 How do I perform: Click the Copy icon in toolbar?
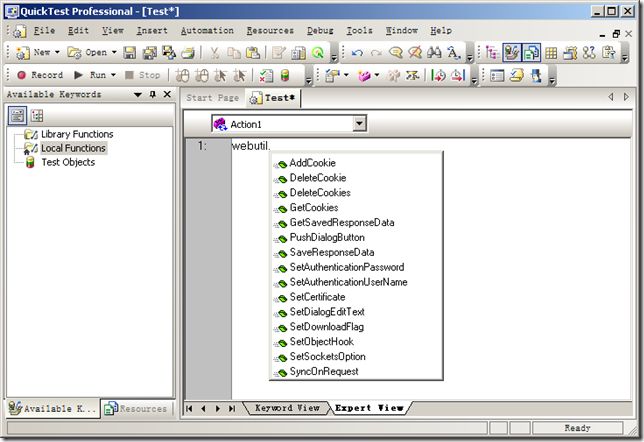(x=234, y=53)
